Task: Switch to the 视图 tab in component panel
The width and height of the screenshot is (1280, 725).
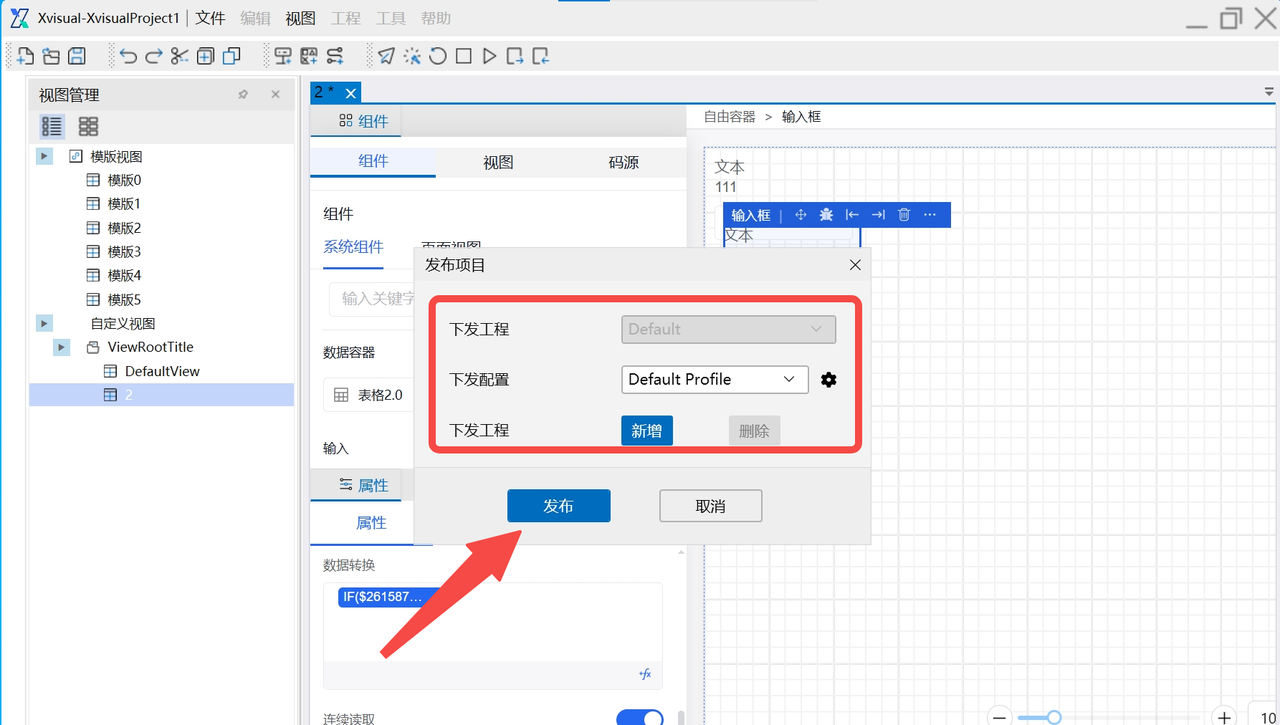Action: [498, 162]
